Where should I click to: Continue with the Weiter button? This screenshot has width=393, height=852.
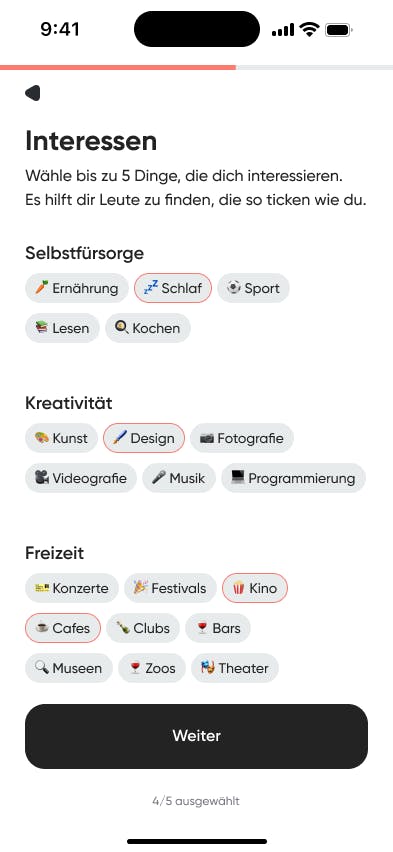(x=196, y=736)
